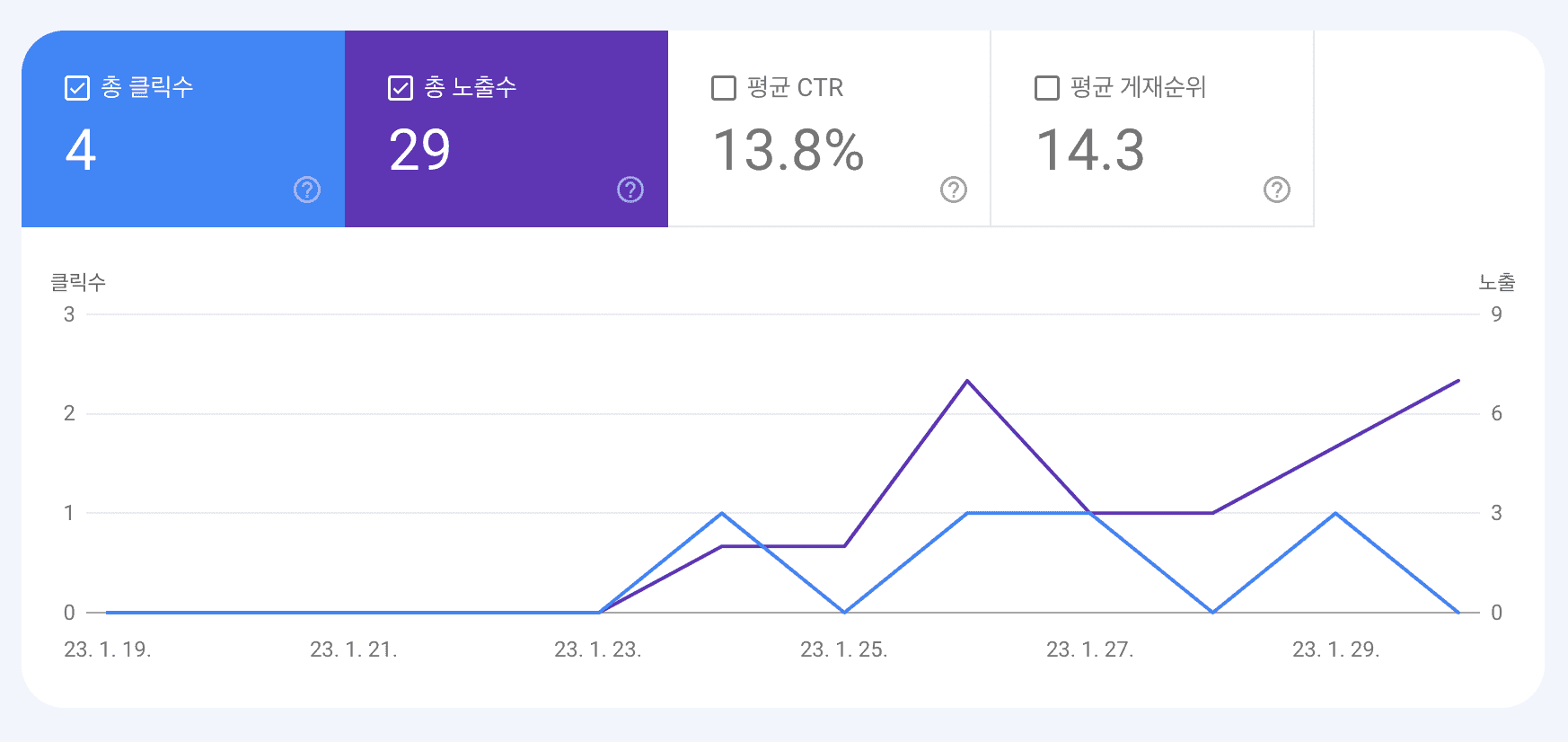
Task: Click the question mark icon beside 평균 CTR
Action: coord(953,190)
